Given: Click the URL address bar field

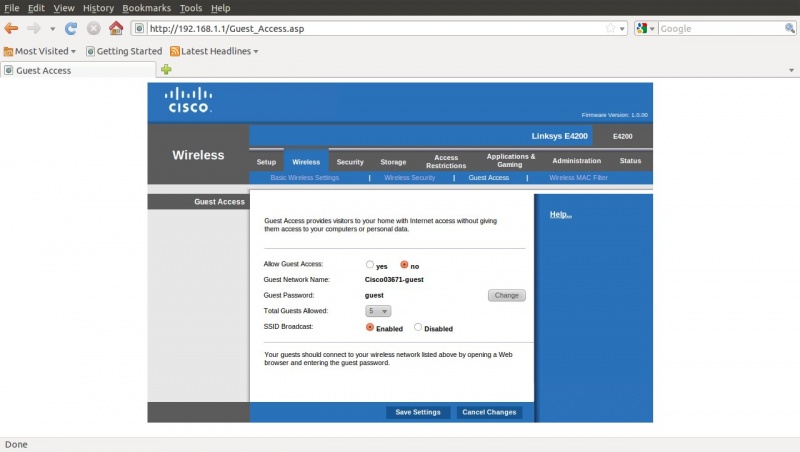Looking at the screenshot, I should click(x=370, y=28).
